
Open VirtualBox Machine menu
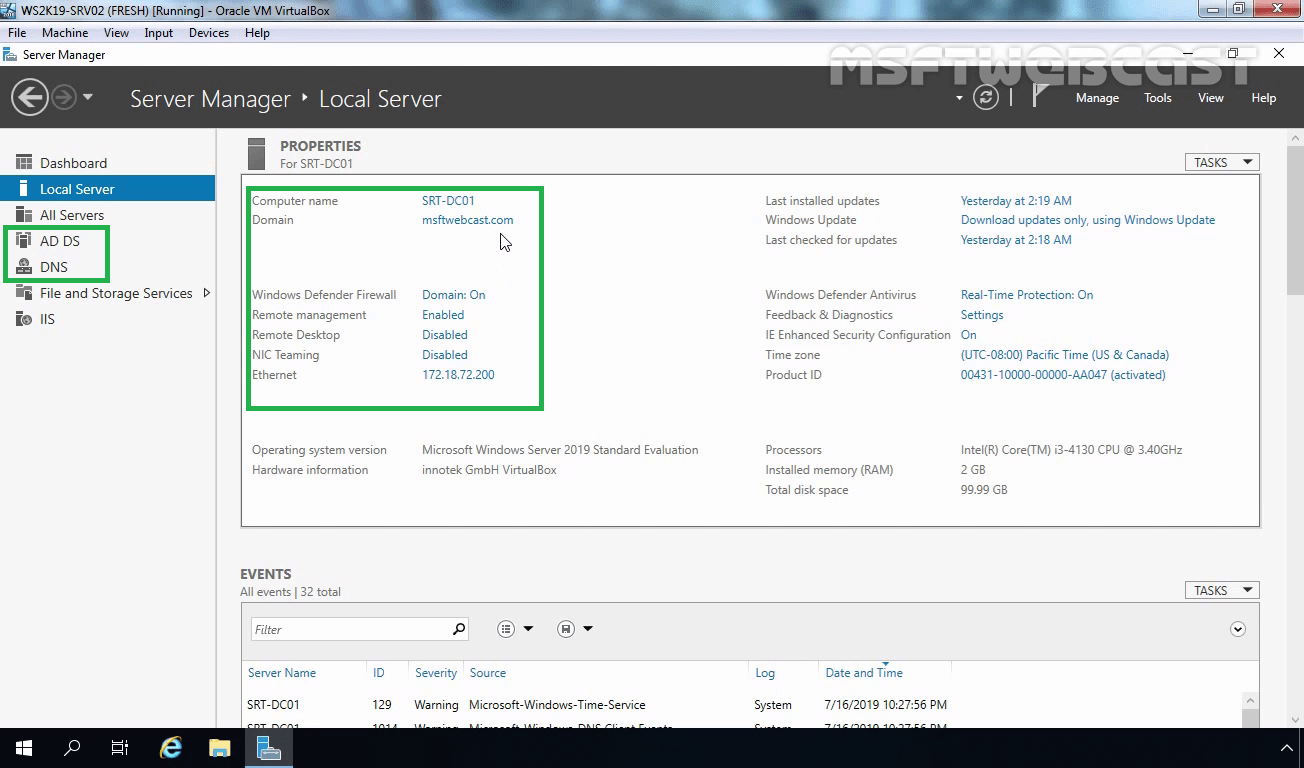(65, 33)
